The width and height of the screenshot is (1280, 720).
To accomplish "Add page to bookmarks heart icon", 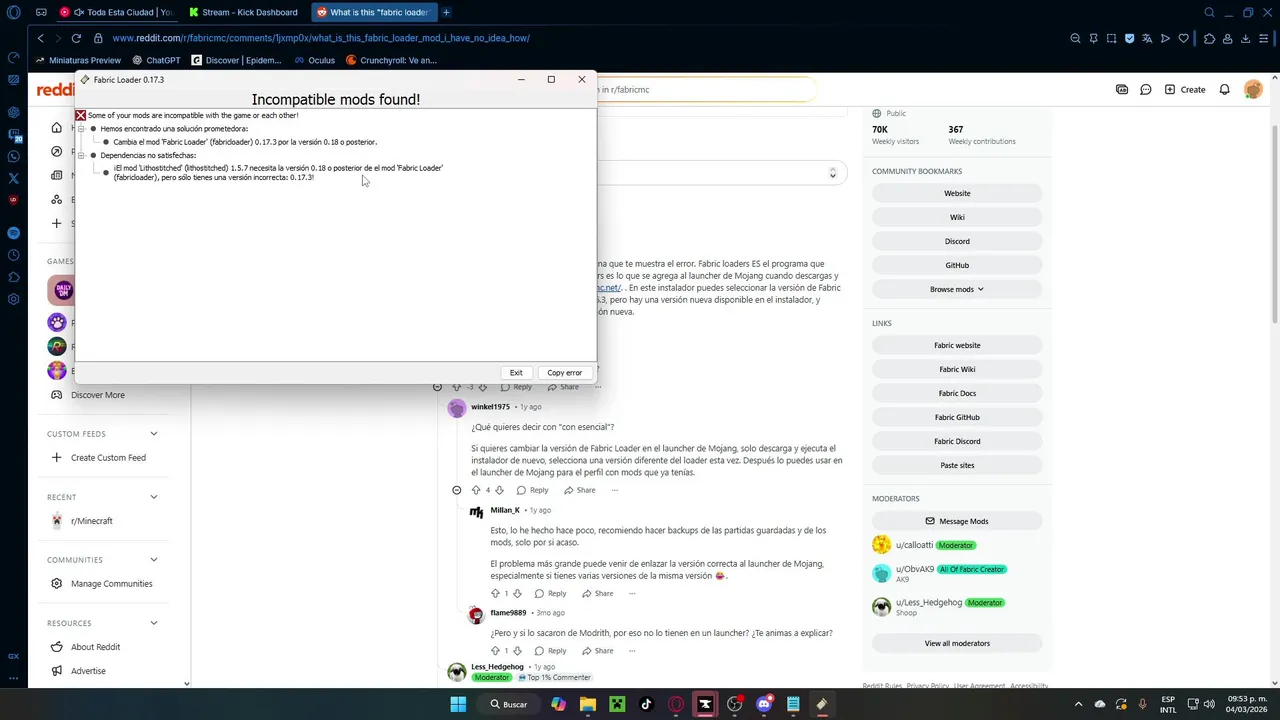I will 1184,38.
